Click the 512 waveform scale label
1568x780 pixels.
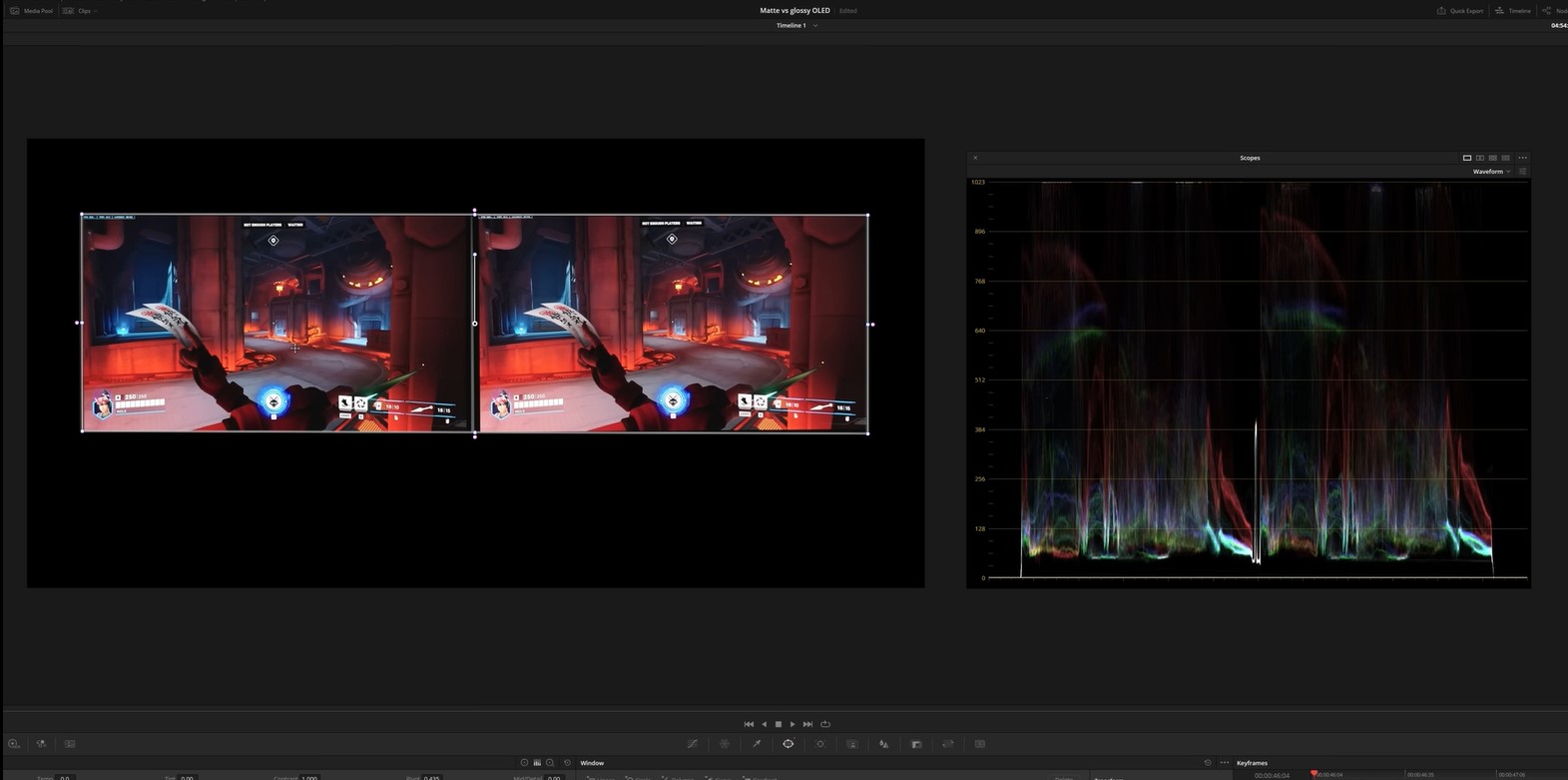click(x=979, y=380)
